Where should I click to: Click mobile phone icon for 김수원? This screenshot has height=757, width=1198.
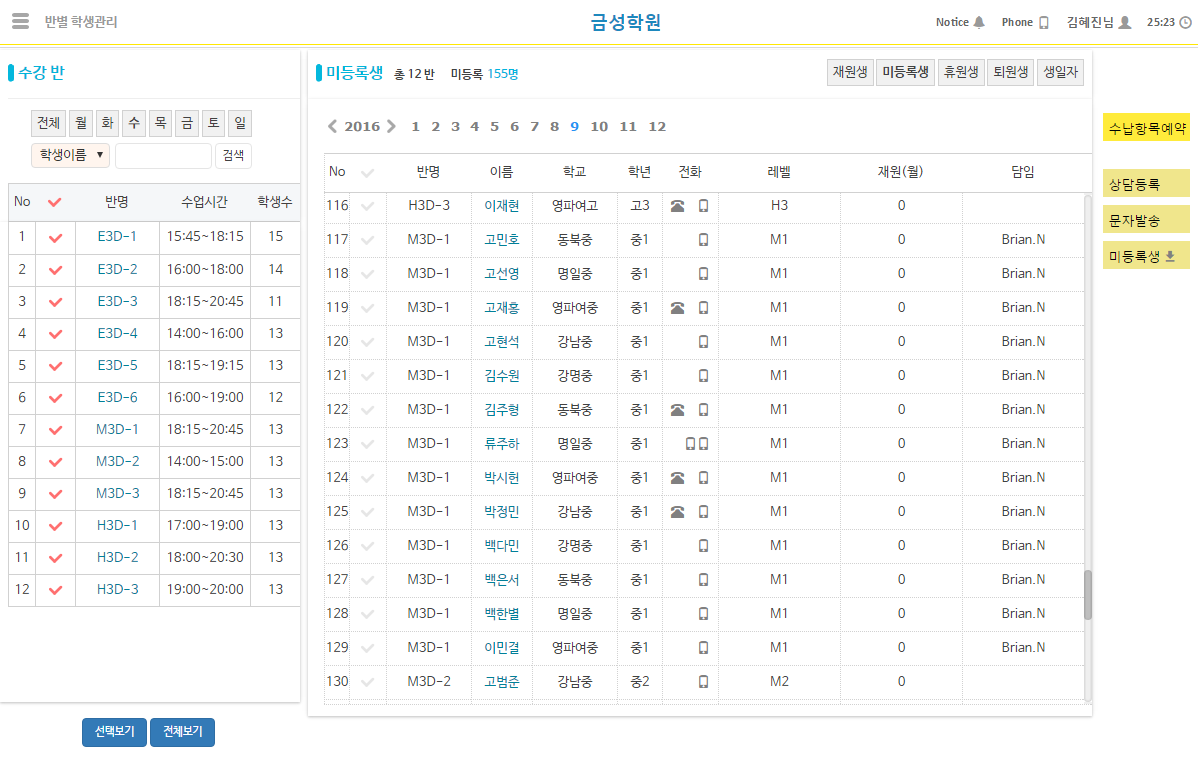704,376
